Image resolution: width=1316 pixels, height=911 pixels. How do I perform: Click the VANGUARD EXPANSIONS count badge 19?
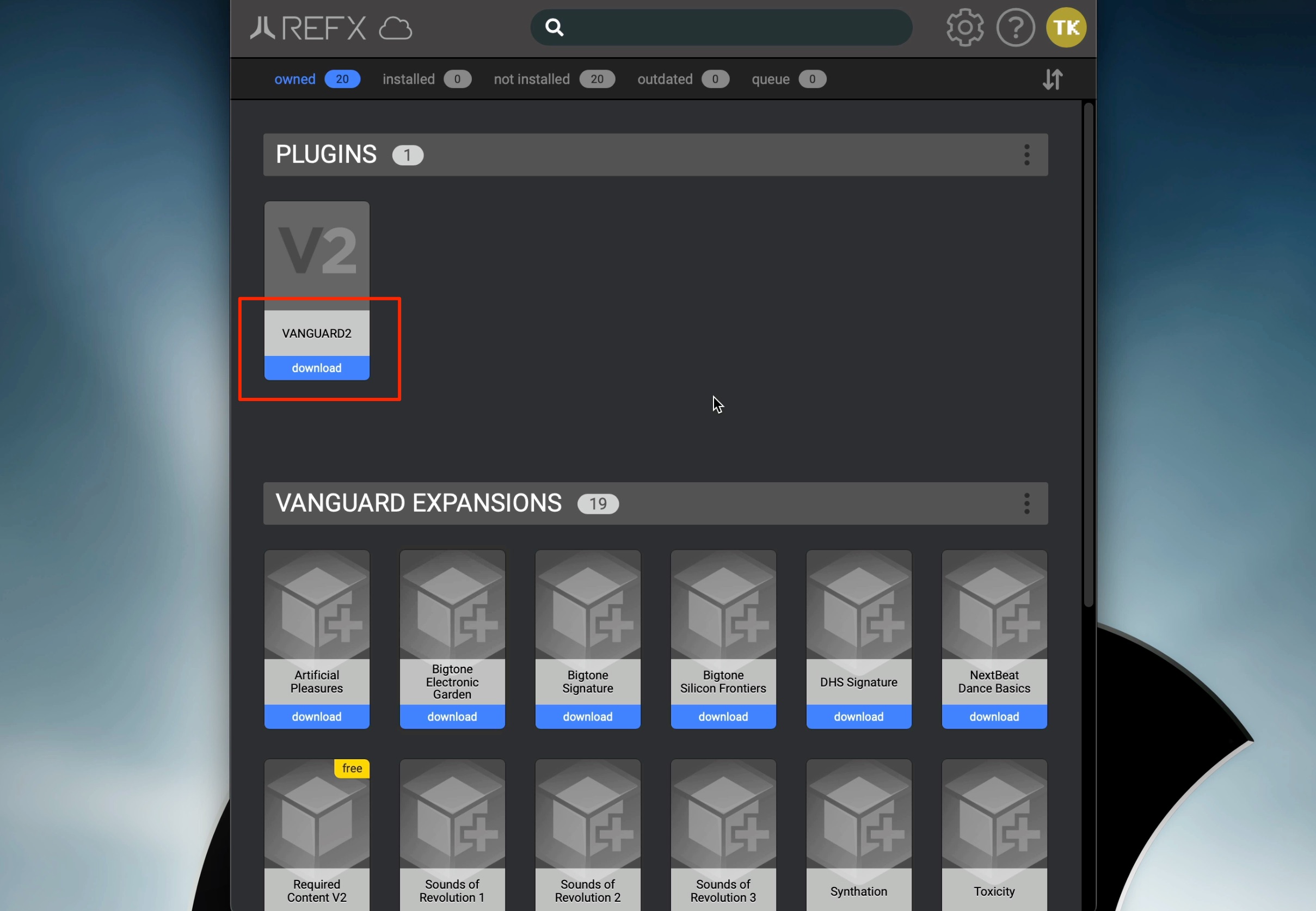coord(598,504)
